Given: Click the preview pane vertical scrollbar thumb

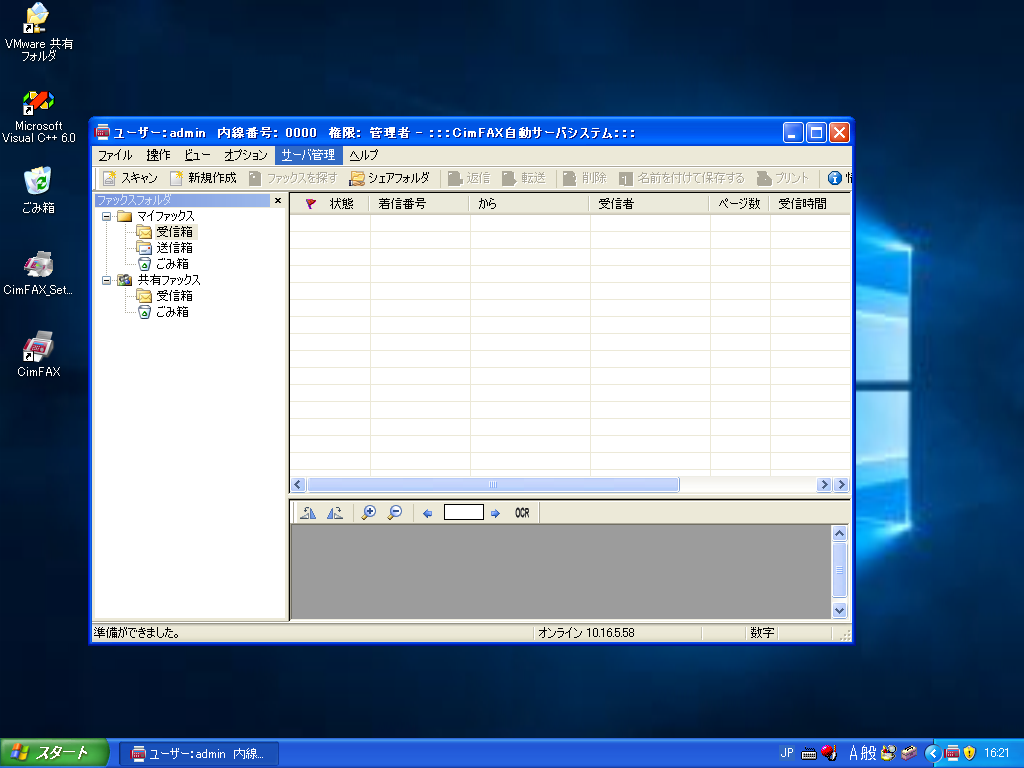Looking at the screenshot, I should pyautogui.click(x=840, y=569).
